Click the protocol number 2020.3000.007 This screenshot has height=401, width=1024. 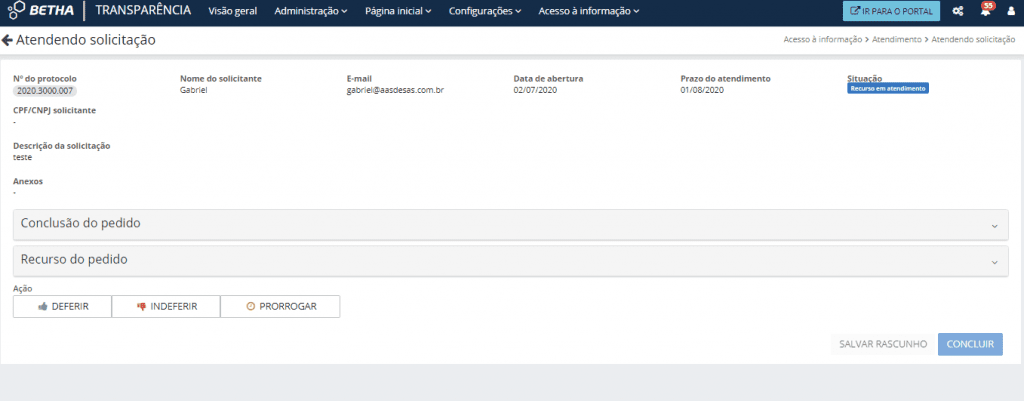[x=45, y=90]
